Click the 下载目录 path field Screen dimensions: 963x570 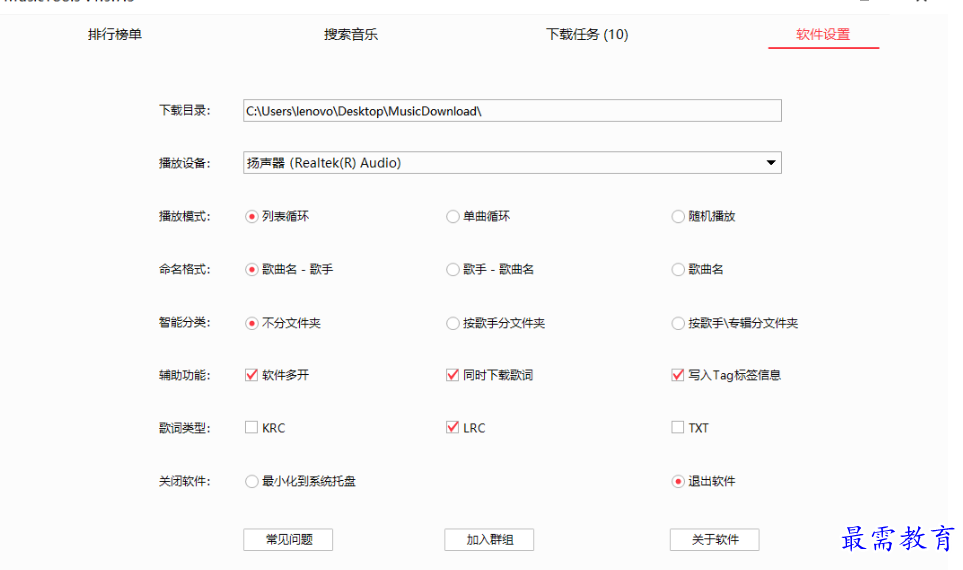pyautogui.click(x=512, y=111)
